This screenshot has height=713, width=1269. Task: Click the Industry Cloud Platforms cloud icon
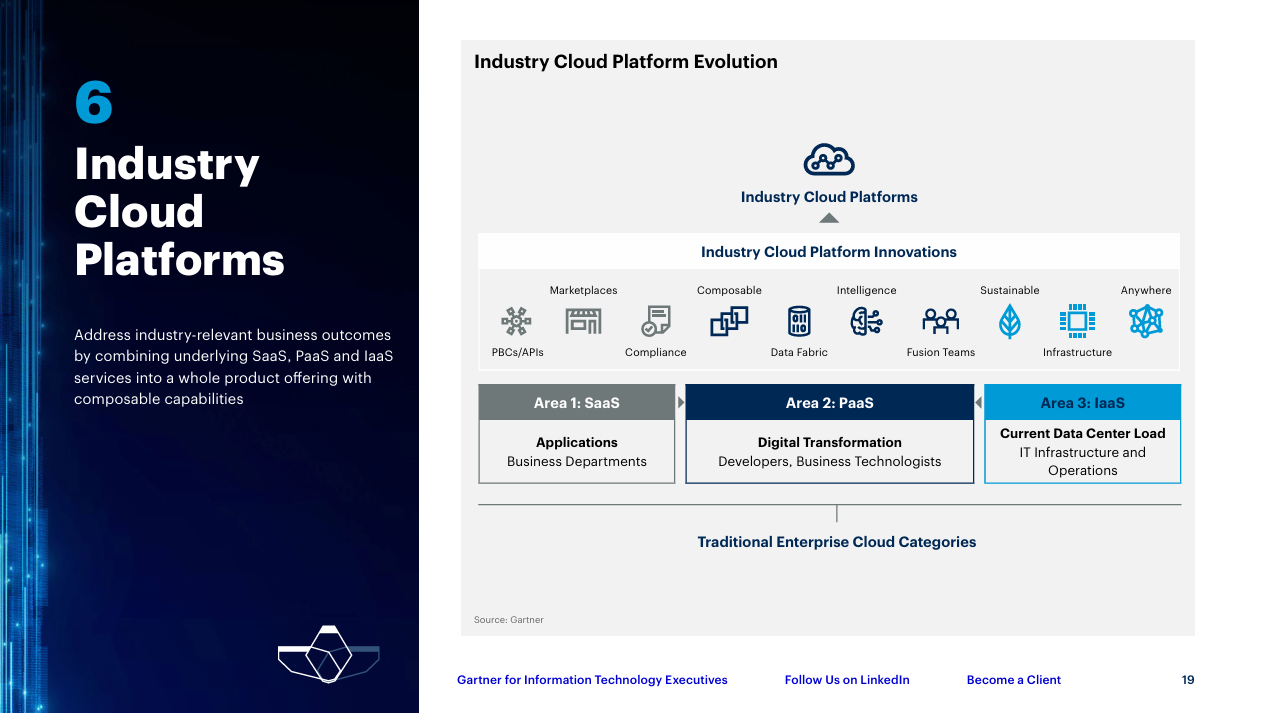pyautogui.click(x=829, y=160)
